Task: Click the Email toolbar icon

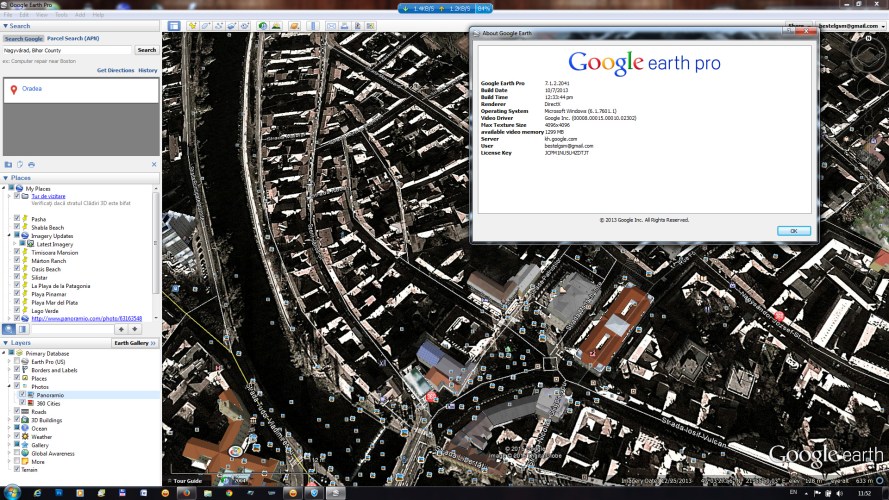Action: (324, 25)
